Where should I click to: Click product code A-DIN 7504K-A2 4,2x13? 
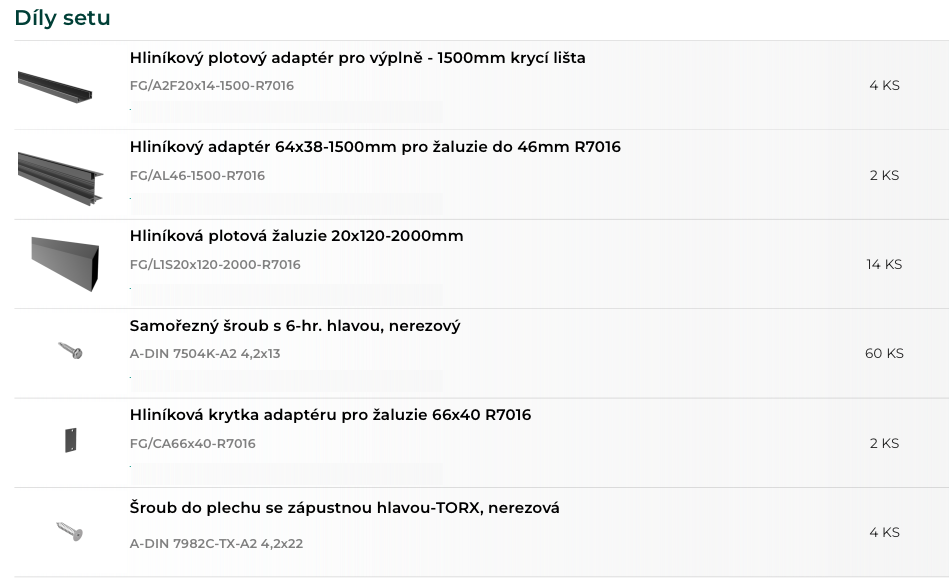click(205, 354)
